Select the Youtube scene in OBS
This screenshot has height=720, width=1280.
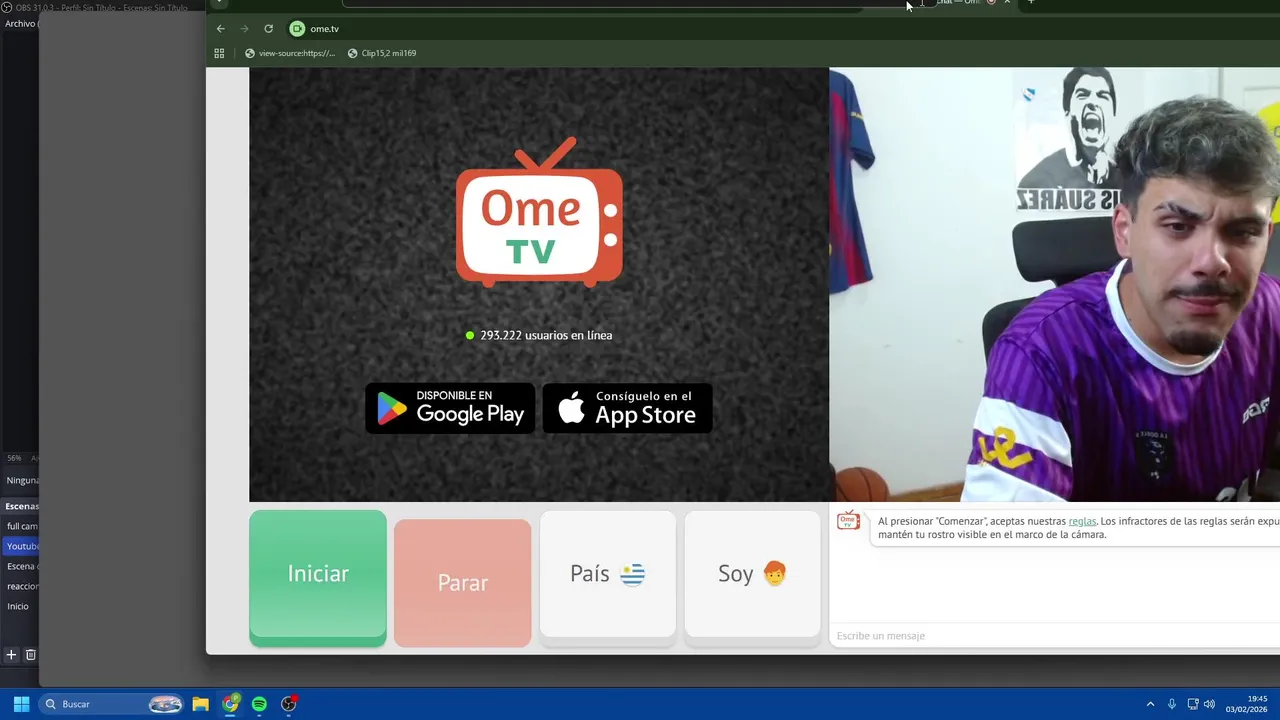click(21, 546)
